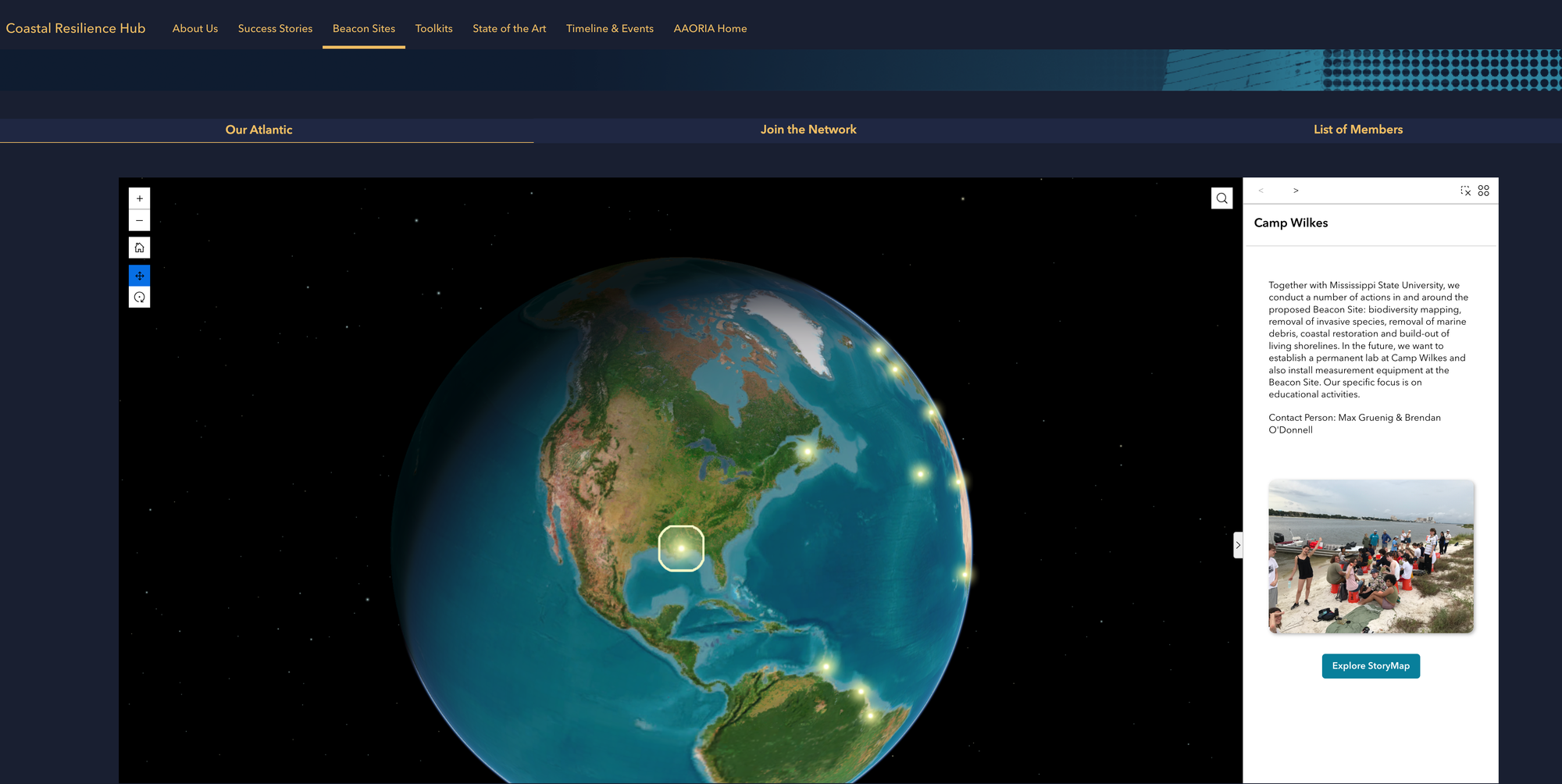This screenshot has height=784, width=1562.
Task: Visit AAORIA Home
Action: click(710, 28)
